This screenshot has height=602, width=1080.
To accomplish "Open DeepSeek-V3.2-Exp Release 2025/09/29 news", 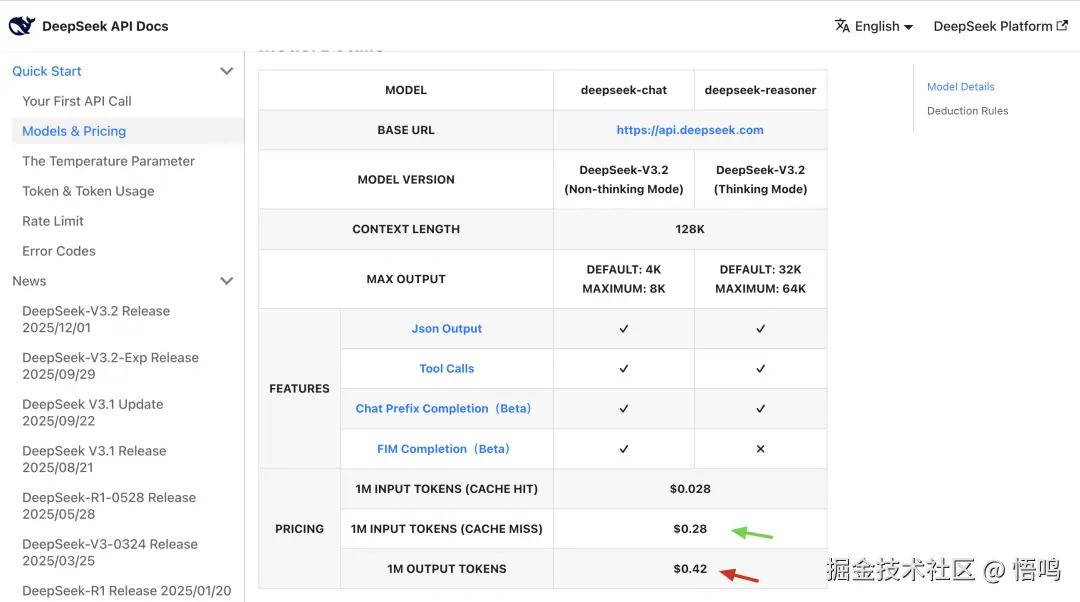I will click(110, 366).
